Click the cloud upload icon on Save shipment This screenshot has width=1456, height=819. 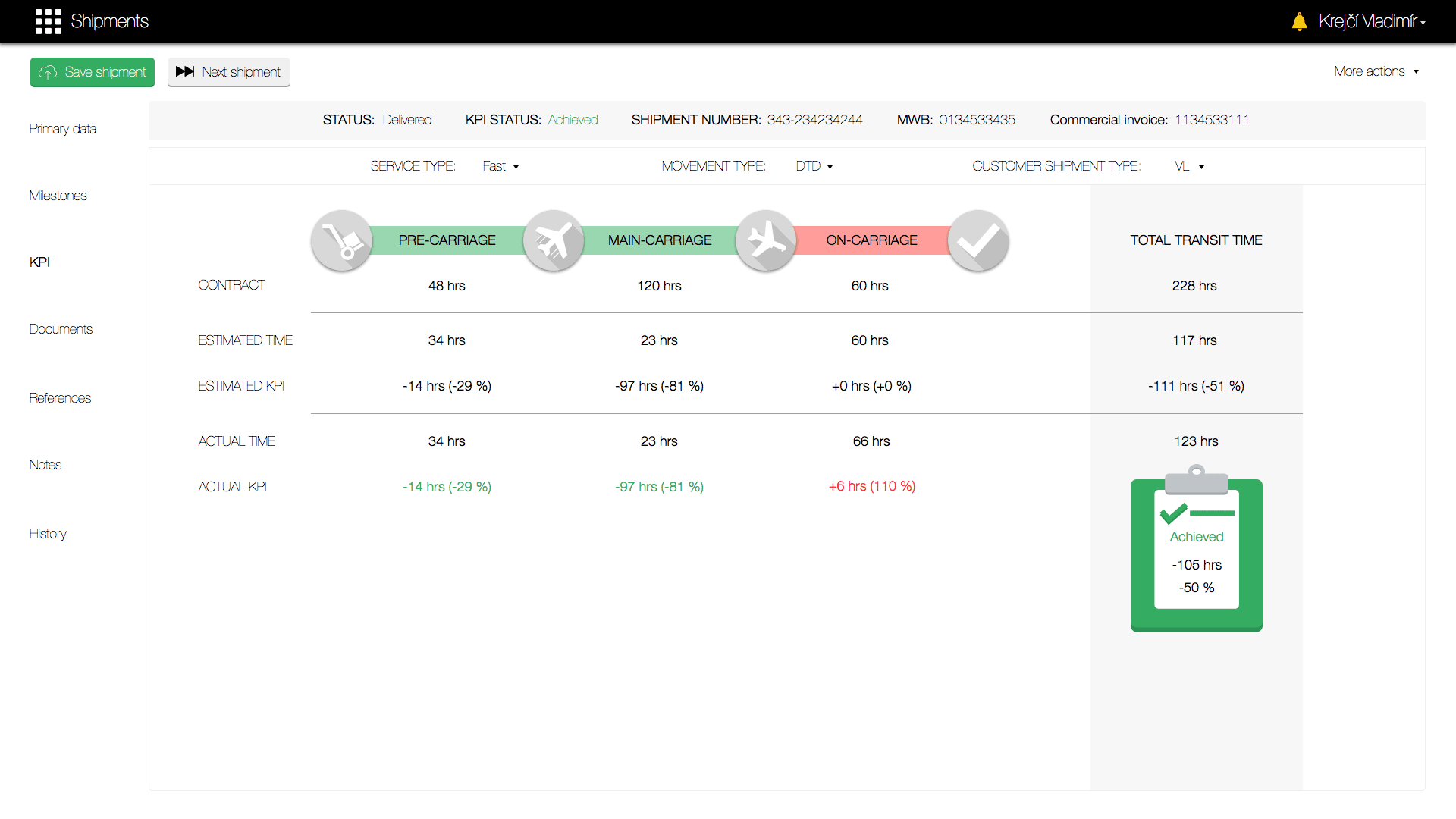[48, 72]
